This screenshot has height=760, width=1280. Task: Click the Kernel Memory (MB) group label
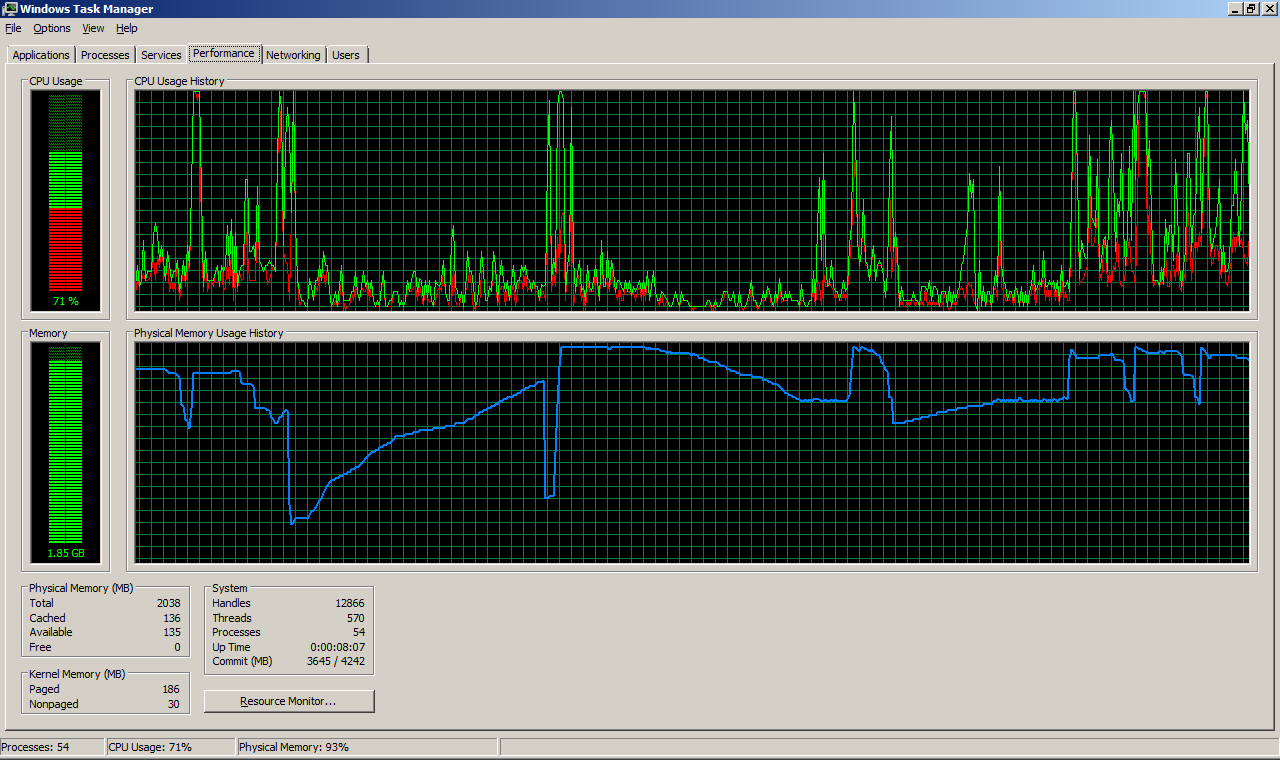tap(78, 674)
